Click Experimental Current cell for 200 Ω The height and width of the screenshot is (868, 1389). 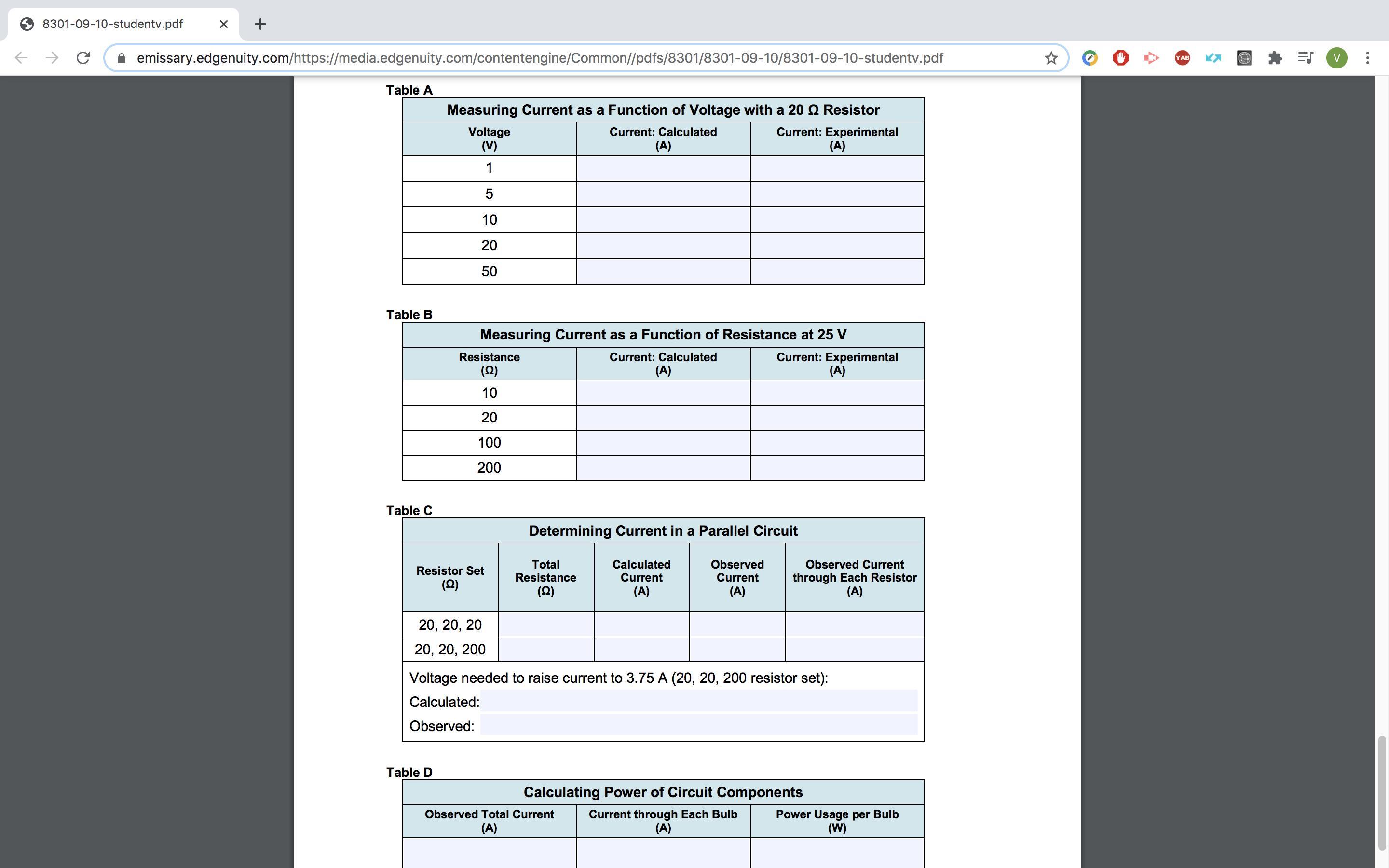[837, 468]
